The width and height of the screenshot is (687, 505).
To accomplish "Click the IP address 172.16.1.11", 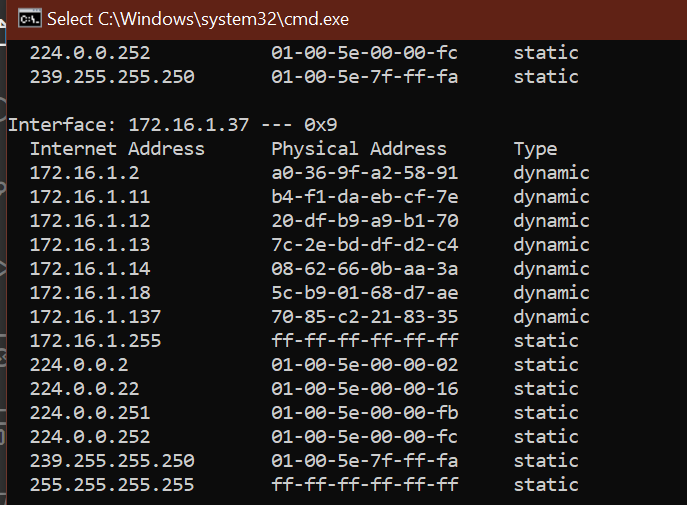I will [x=90, y=197].
